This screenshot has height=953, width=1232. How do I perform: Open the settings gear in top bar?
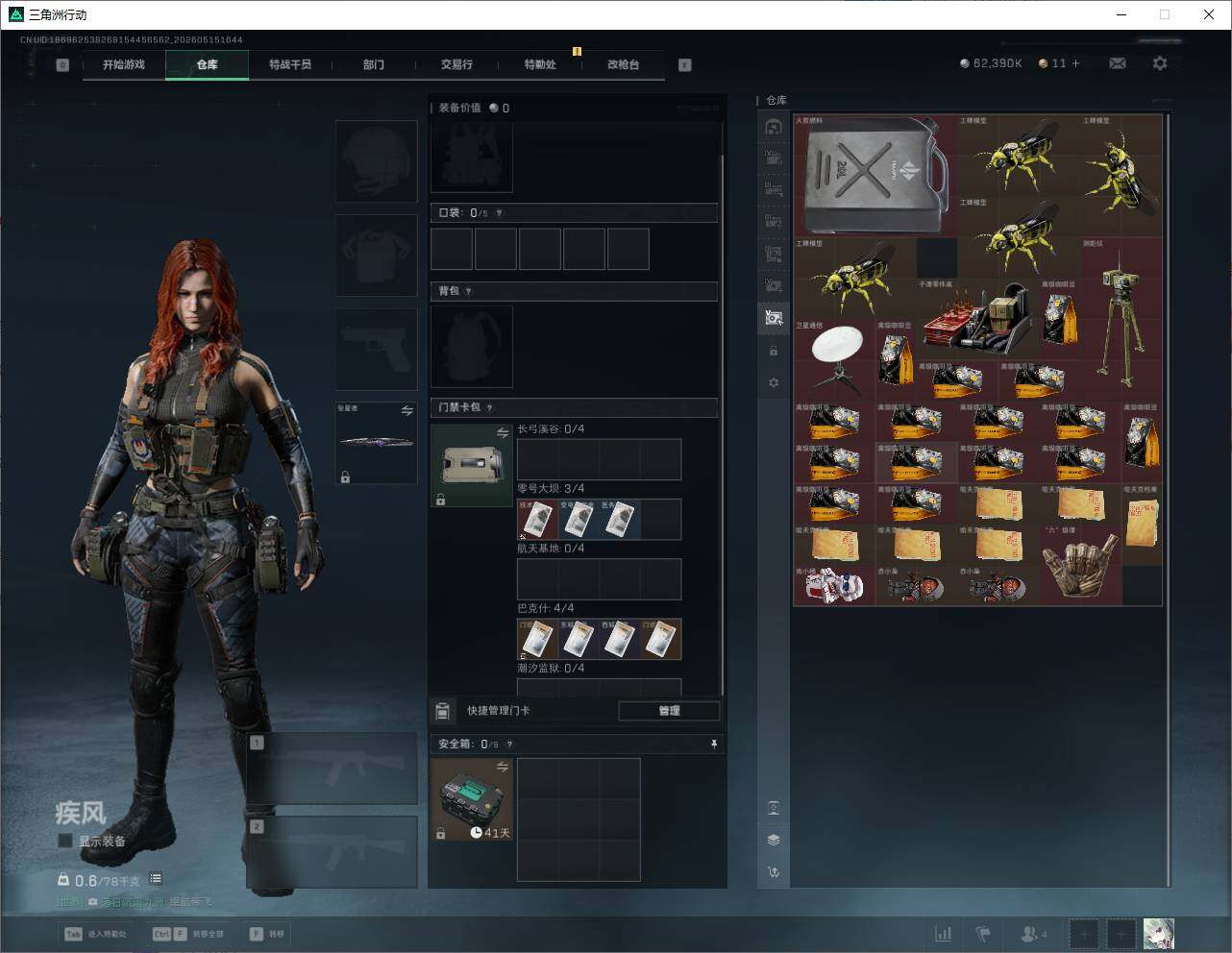(1160, 63)
